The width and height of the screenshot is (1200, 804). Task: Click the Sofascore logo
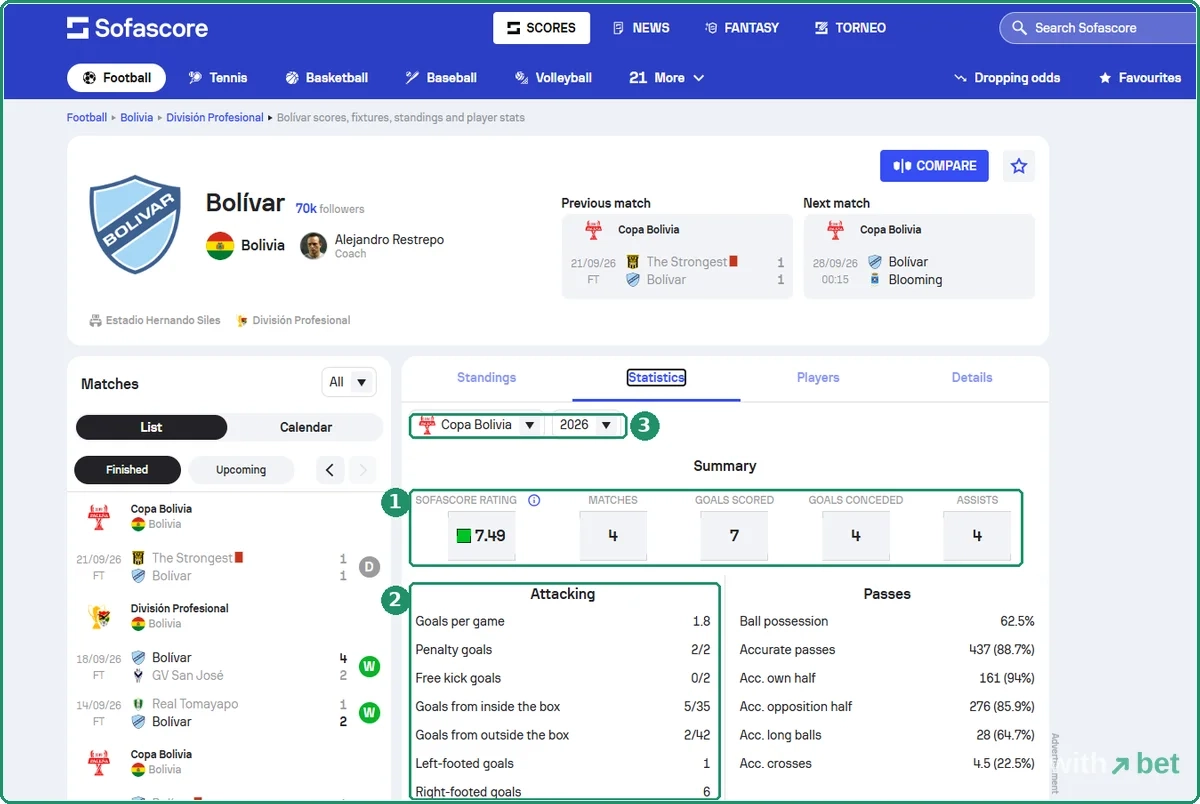137,28
